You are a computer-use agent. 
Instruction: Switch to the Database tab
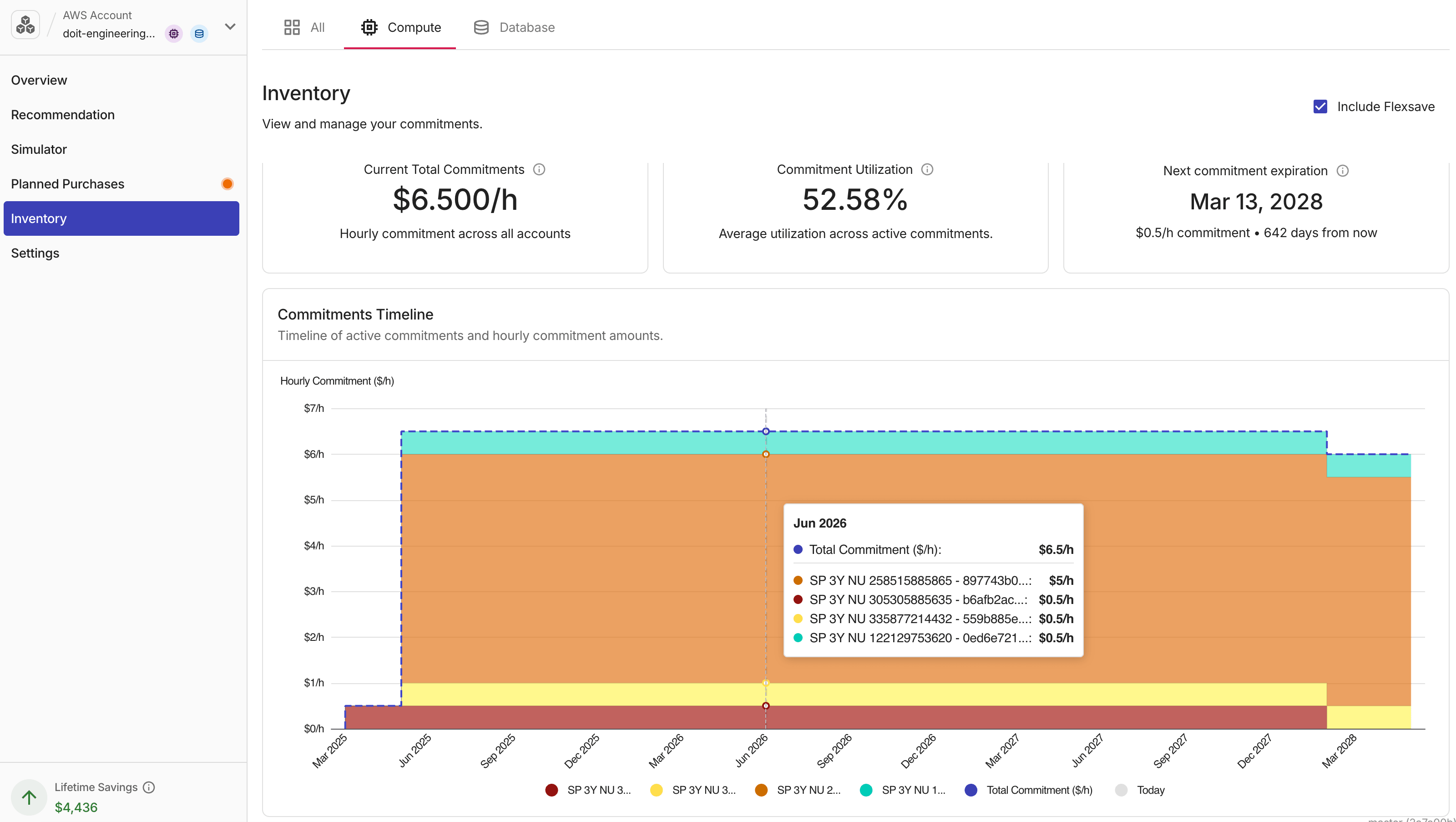(x=514, y=27)
